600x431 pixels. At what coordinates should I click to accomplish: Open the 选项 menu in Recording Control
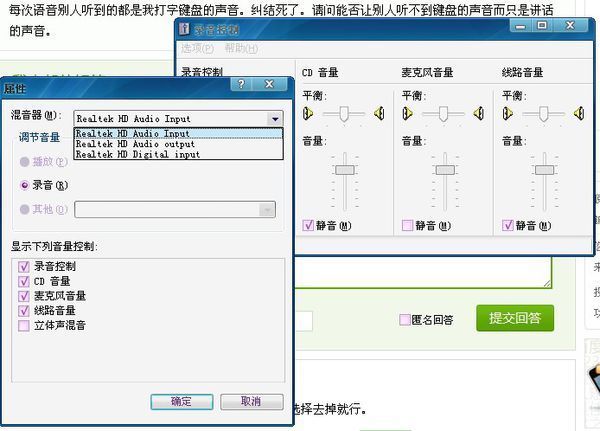(197, 48)
